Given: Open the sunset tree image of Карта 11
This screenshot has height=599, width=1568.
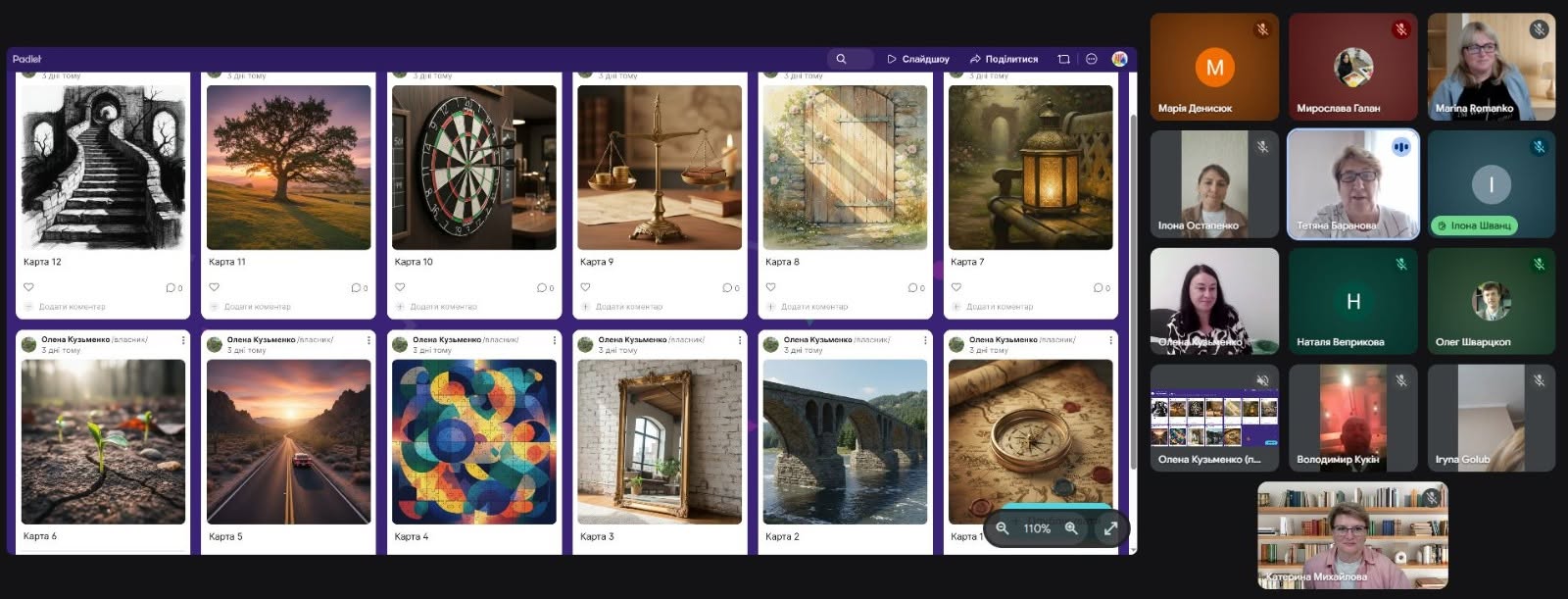Looking at the screenshot, I should tap(289, 168).
